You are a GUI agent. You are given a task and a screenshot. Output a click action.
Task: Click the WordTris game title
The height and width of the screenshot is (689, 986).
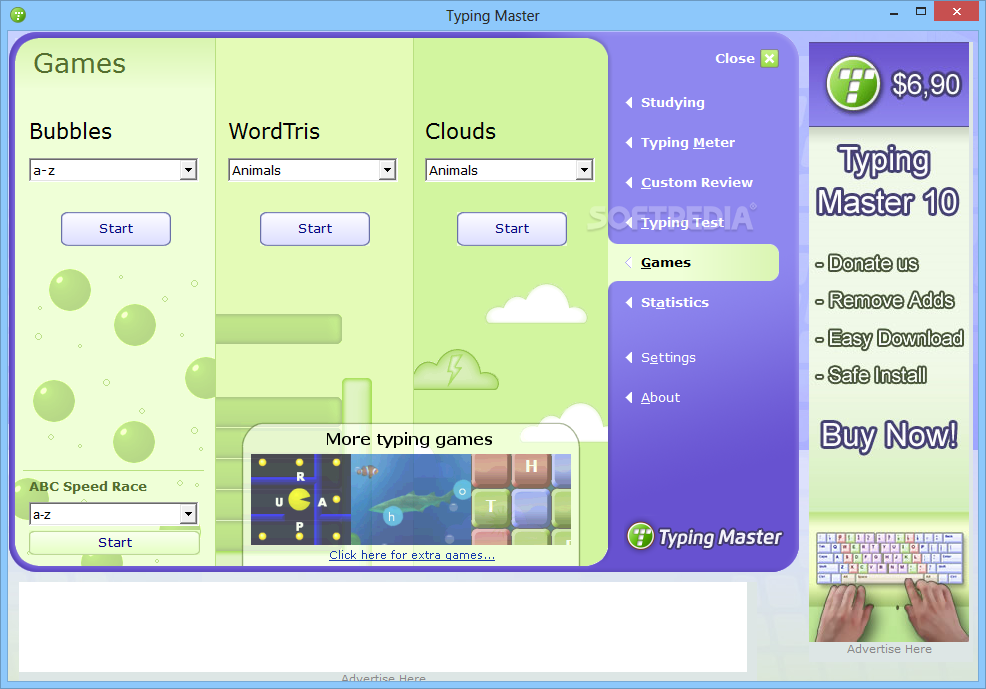click(274, 131)
